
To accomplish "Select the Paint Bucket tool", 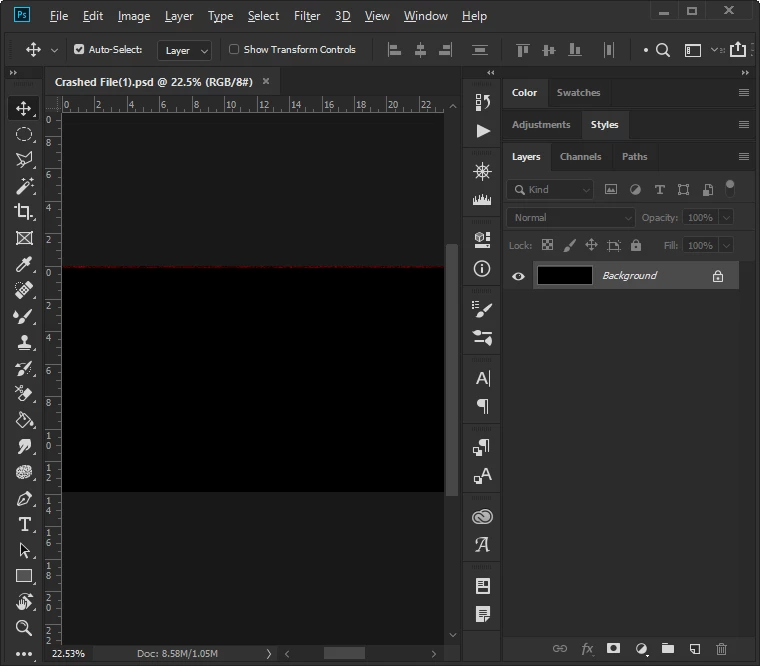I will (24, 420).
